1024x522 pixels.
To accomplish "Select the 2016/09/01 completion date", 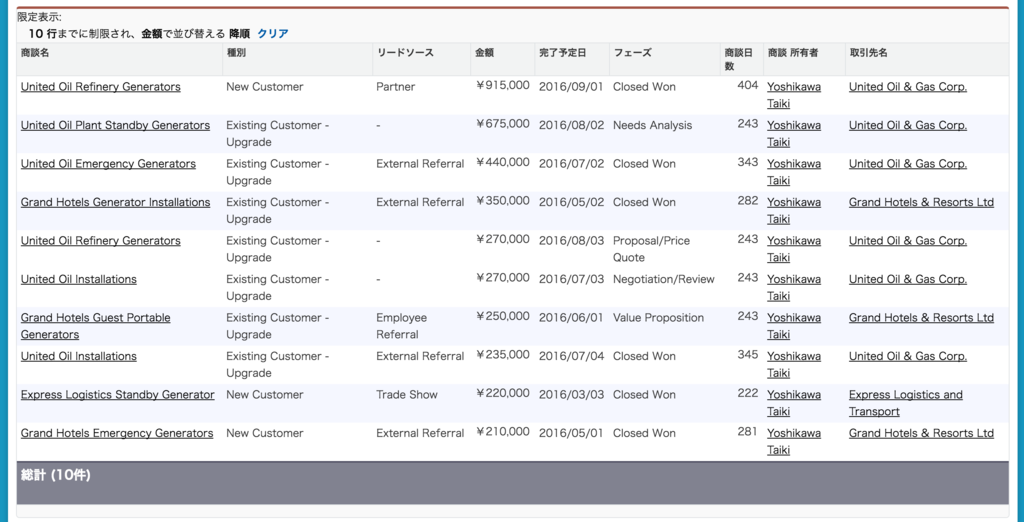I will pyautogui.click(x=571, y=87).
